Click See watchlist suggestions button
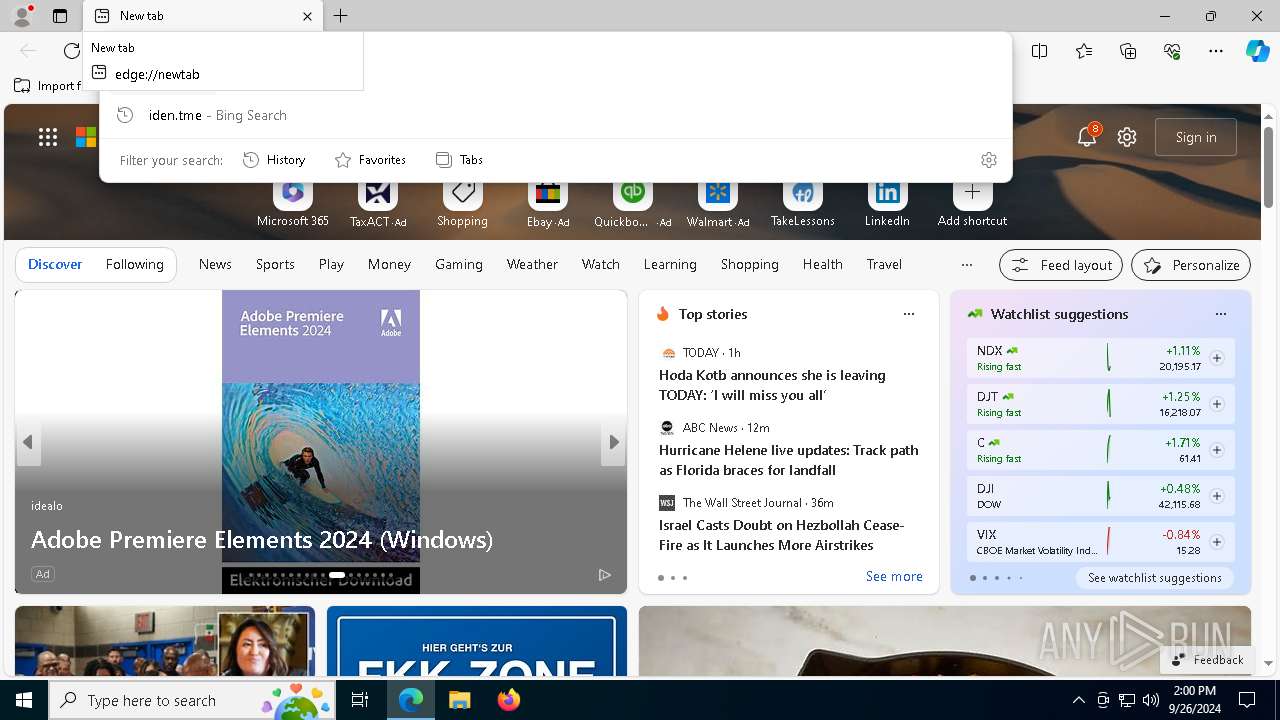The width and height of the screenshot is (1280, 720). (1155, 578)
